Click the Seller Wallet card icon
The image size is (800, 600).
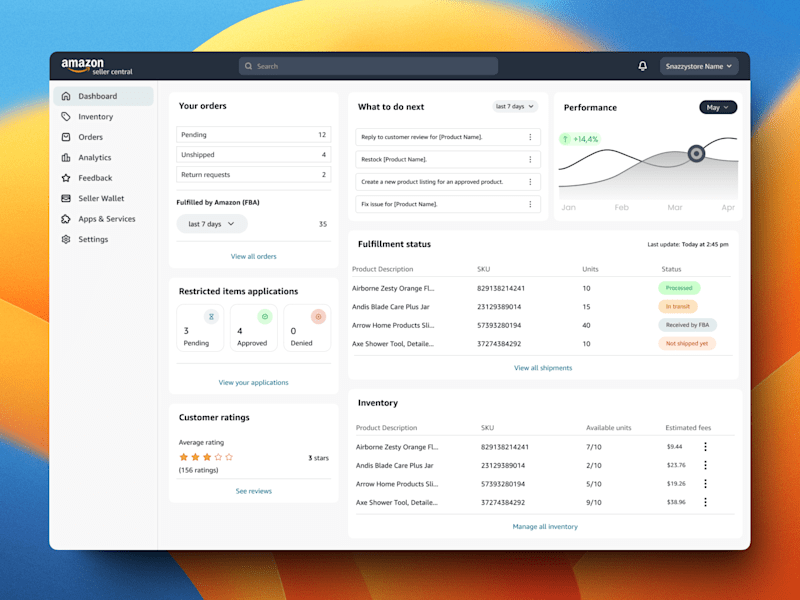66,198
